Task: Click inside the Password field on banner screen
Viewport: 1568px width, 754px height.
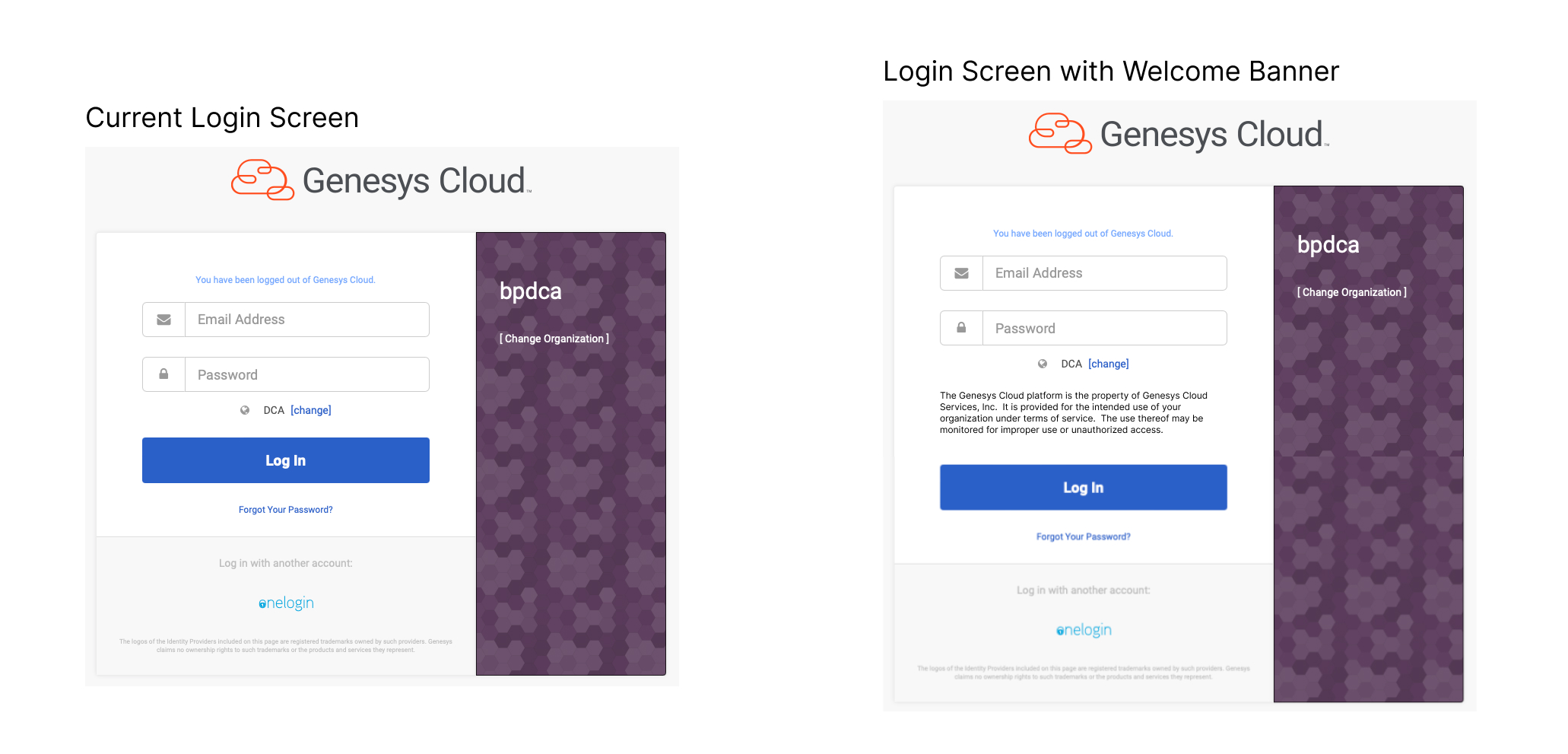Action: pyautogui.click(x=1104, y=328)
